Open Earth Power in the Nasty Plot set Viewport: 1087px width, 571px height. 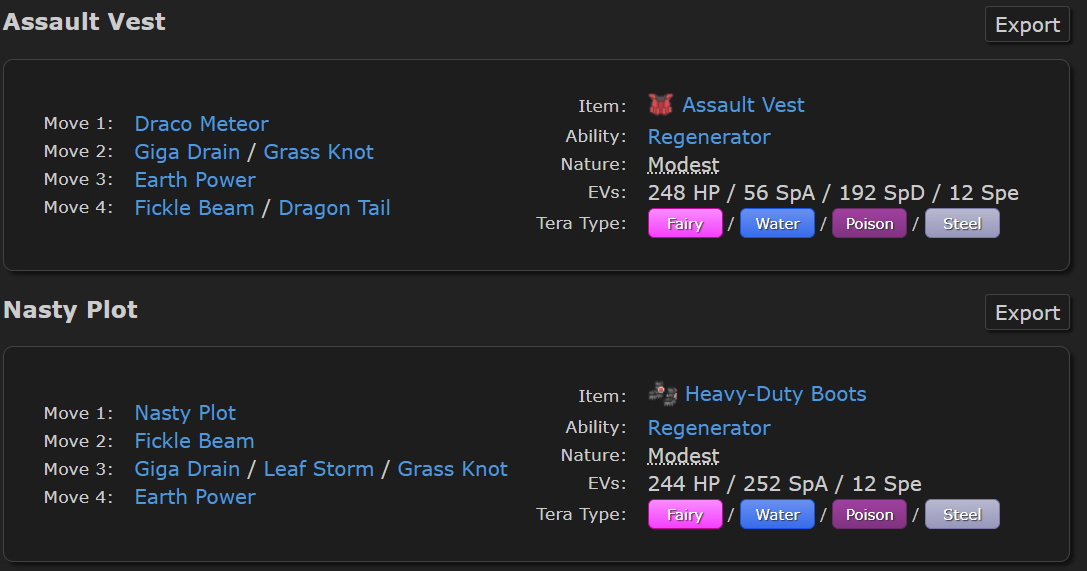195,497
